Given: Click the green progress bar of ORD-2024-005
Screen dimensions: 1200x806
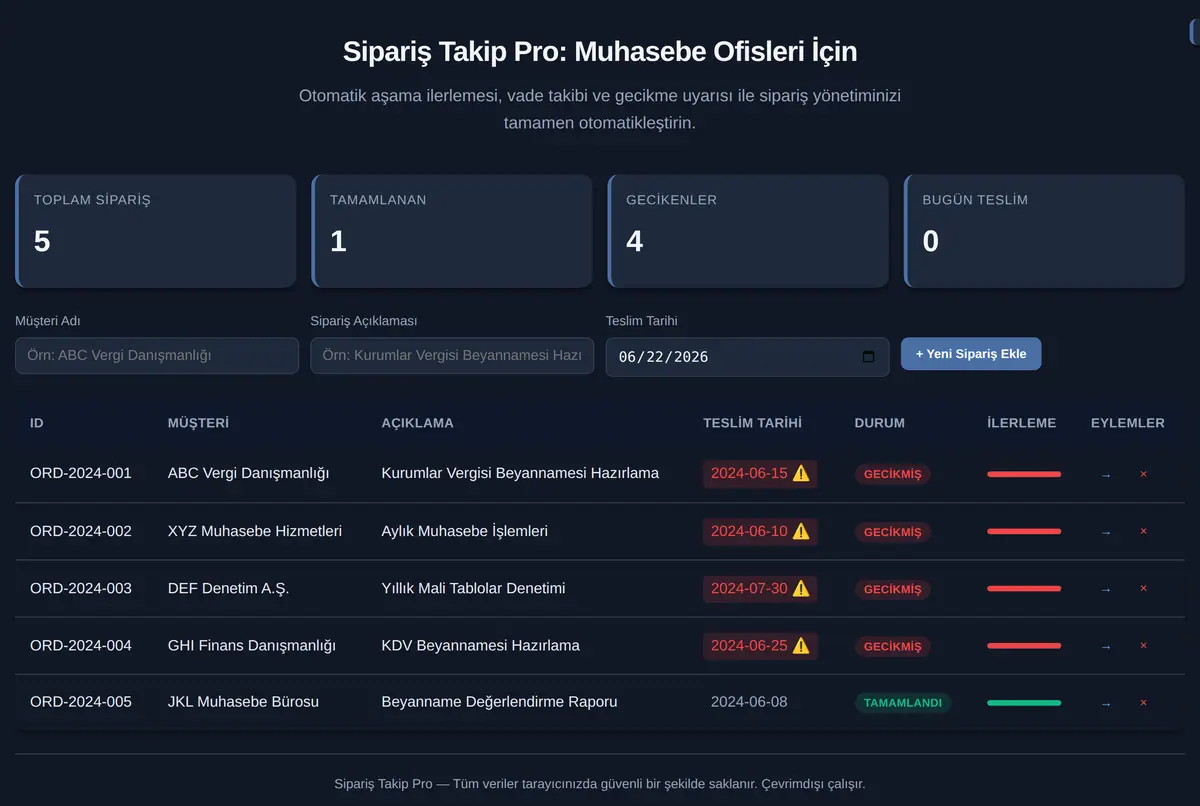Looking at the screenshot, I should [x=1024, y=703].
